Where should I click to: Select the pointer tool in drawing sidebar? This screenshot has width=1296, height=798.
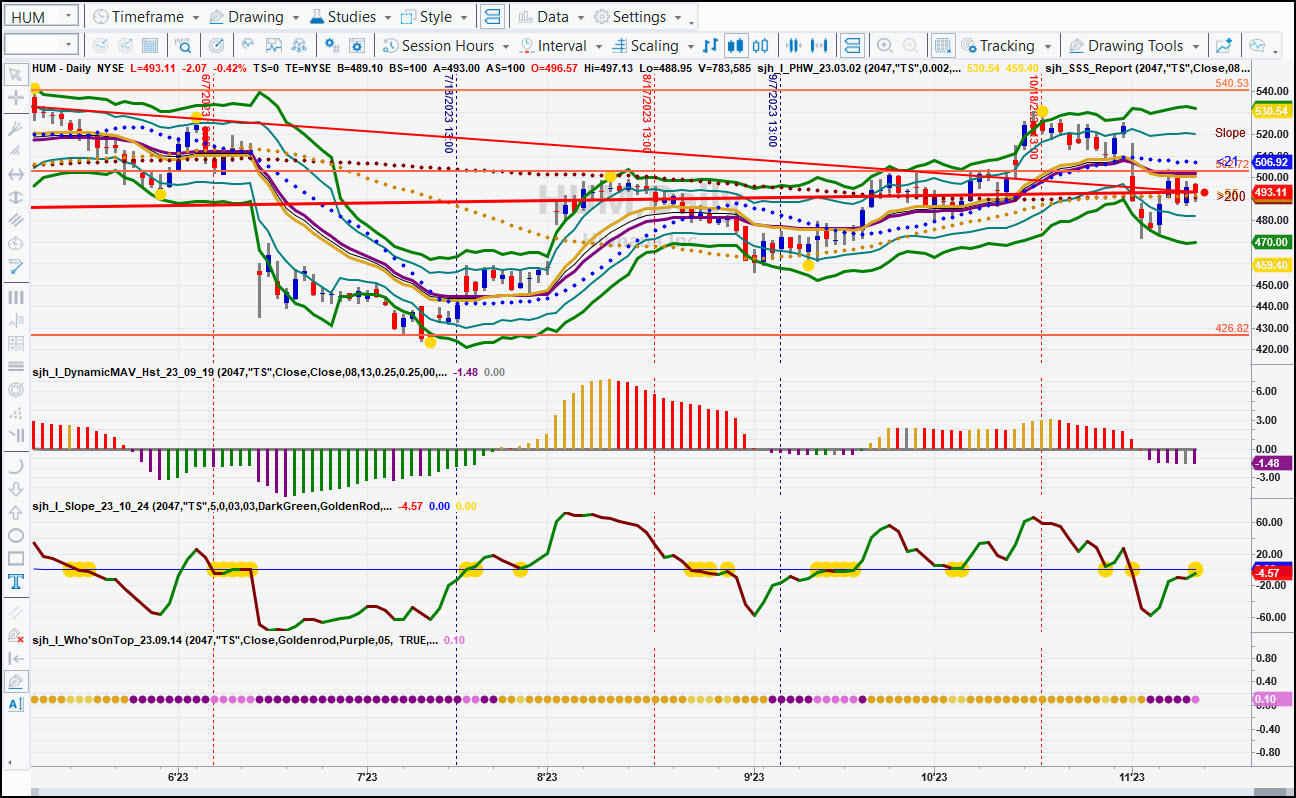click(15, 74)
